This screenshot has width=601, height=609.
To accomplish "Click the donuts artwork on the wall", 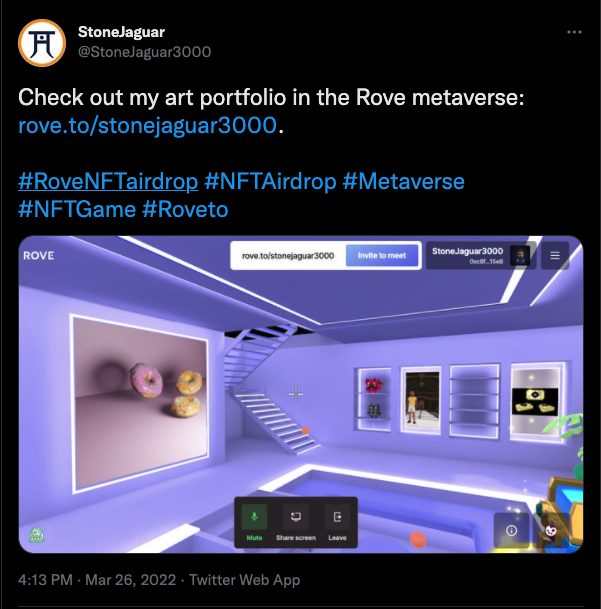I will click(x=141, y=404).
